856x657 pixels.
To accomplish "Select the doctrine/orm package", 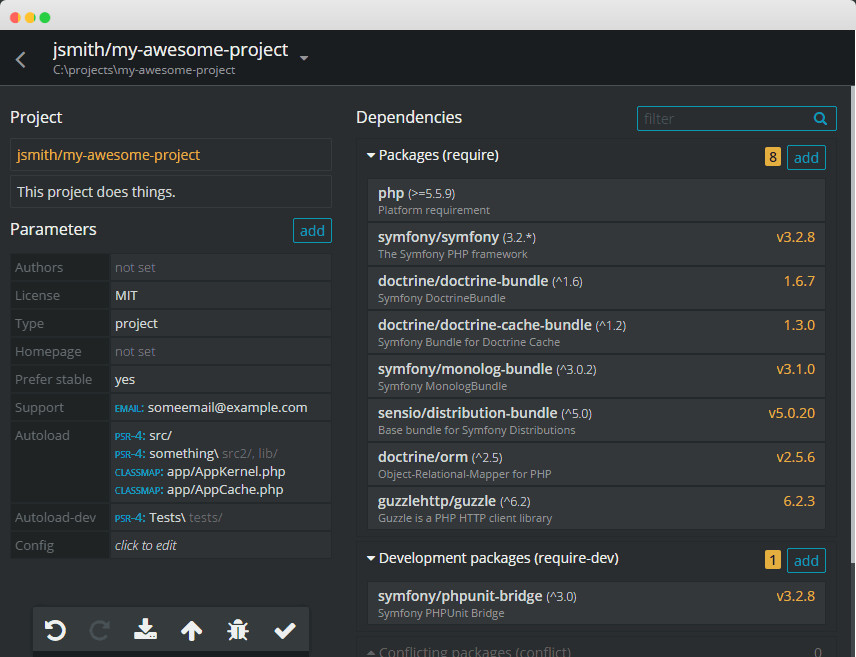I will coord(596,464).
